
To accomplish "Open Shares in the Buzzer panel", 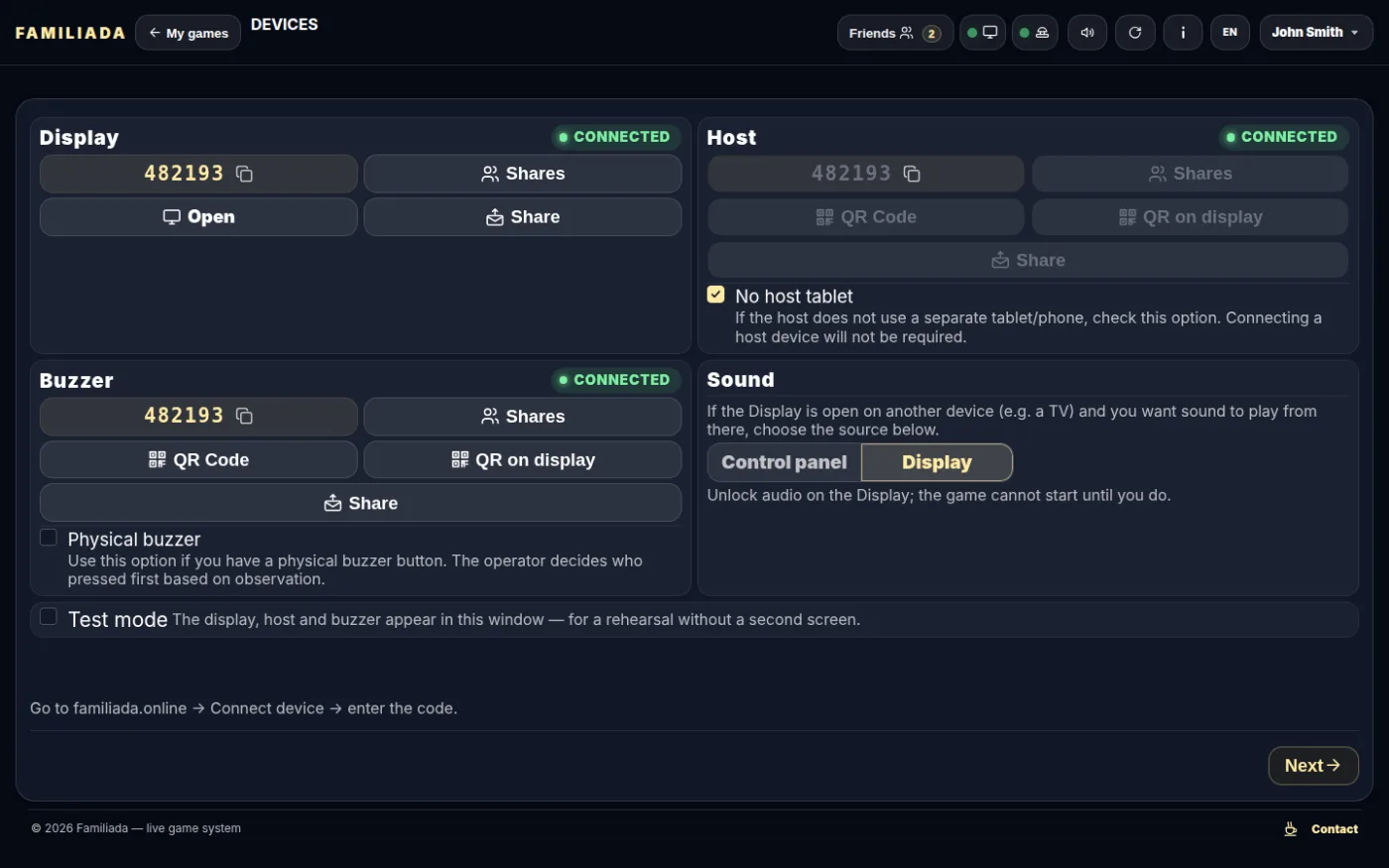I will pos(523,417).
